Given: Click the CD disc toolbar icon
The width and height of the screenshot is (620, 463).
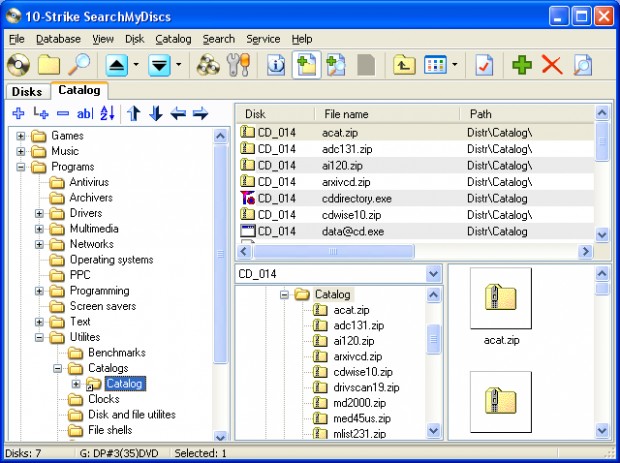Looking at the screenshot, I should click(18, 65).
